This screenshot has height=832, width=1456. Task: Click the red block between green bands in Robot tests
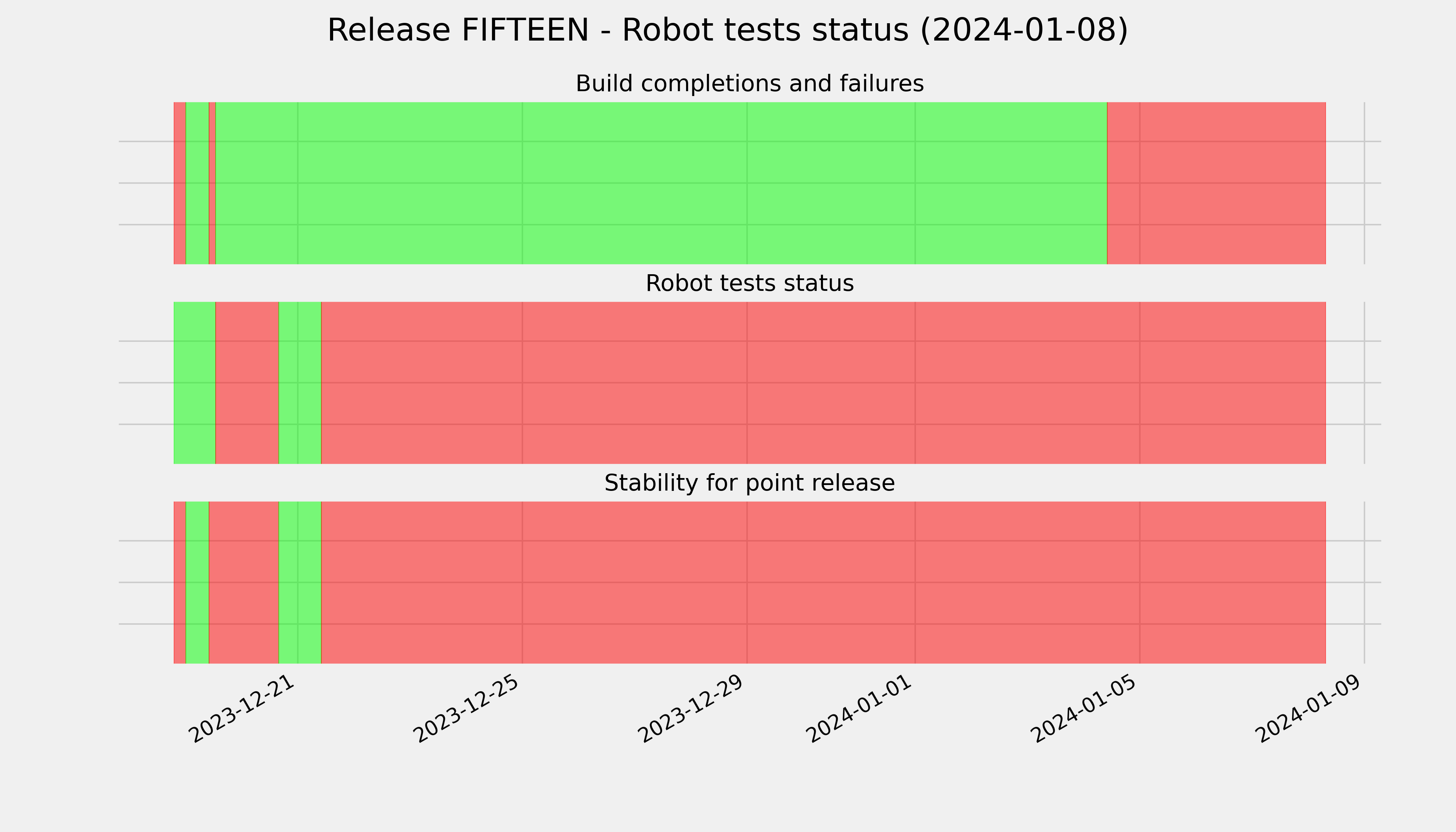click(x=247, y=383)
